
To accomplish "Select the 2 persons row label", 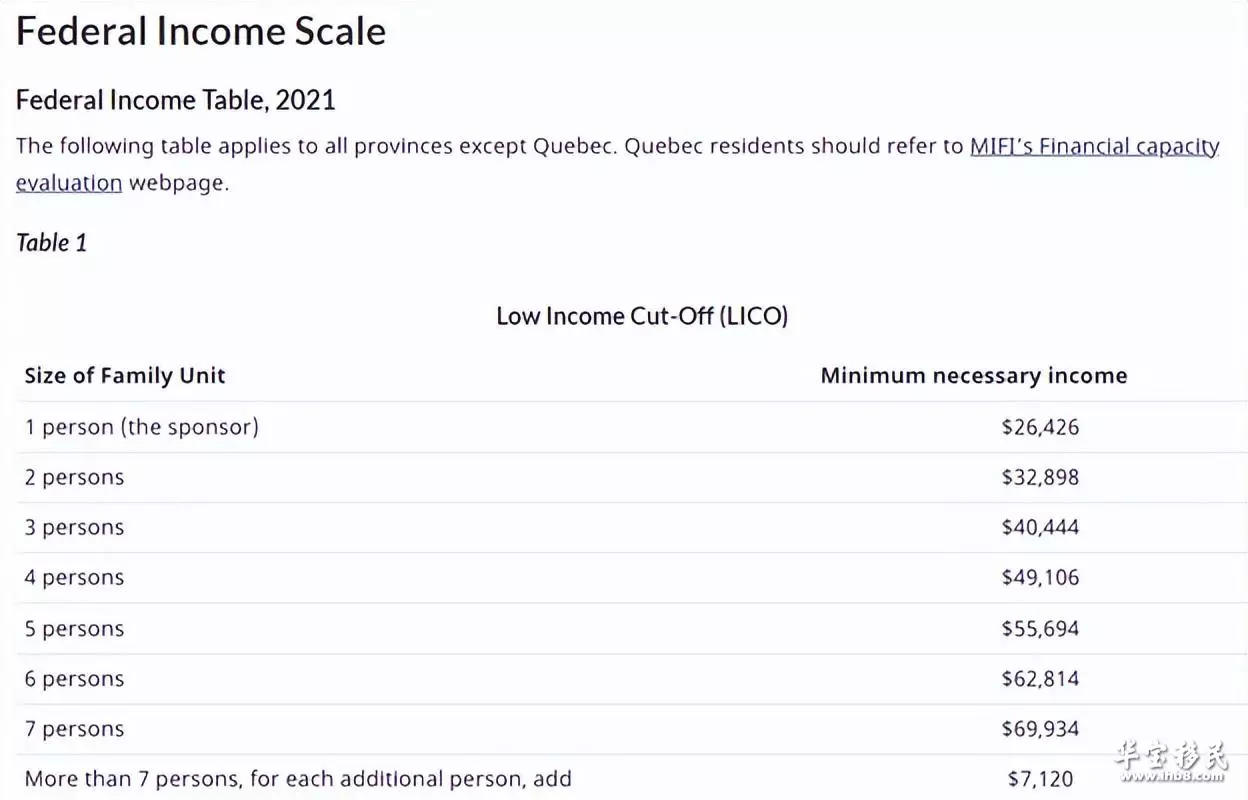I will point(74,477).
